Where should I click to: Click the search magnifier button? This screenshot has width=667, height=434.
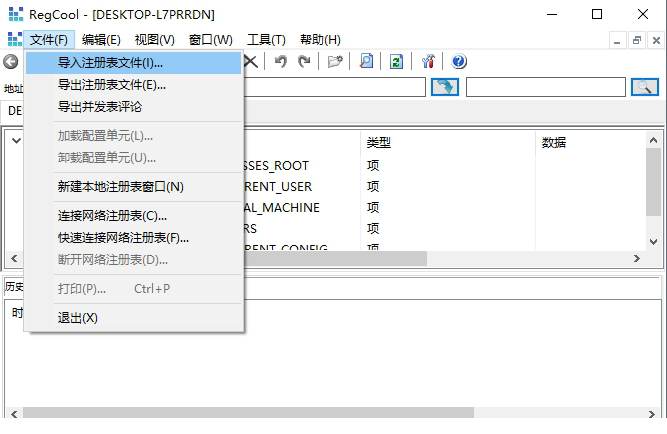tap(644, 87)
